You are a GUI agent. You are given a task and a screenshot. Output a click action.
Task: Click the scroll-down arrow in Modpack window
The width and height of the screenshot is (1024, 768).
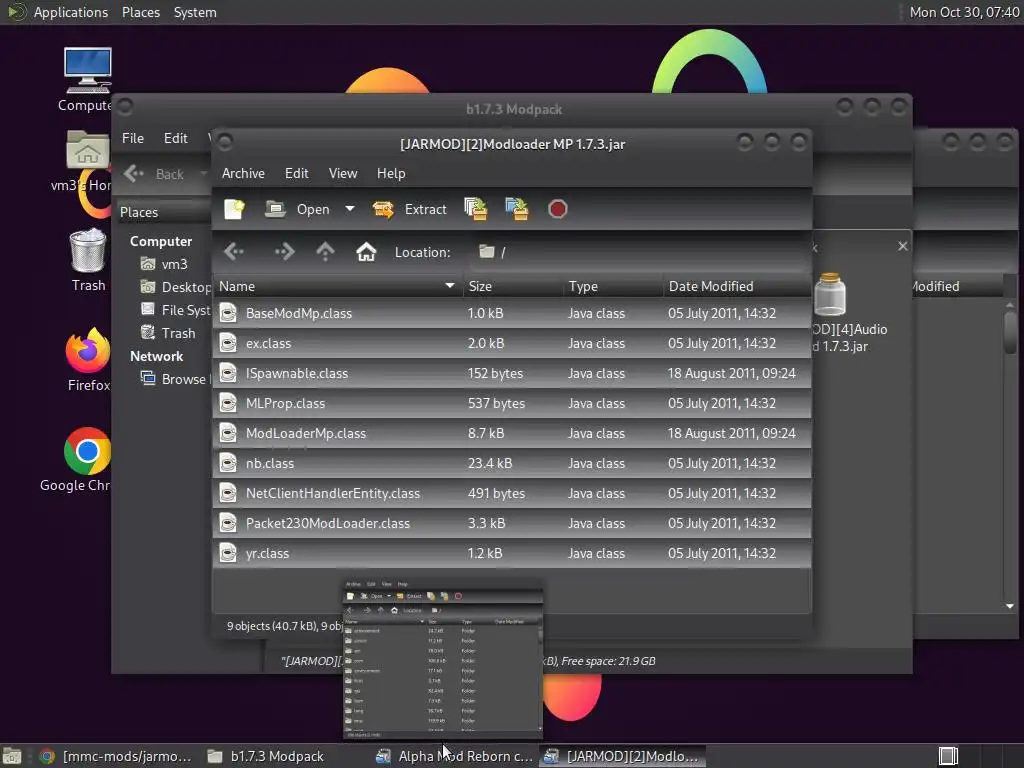(x=1010, y=606)
